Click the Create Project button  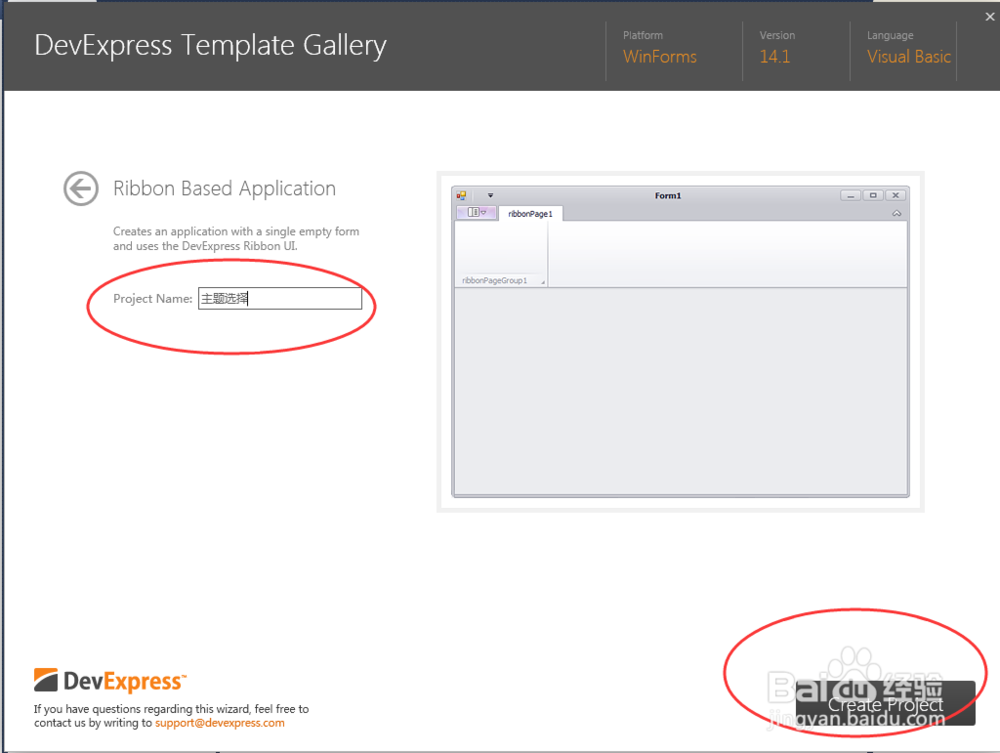pyautogui.click(x=885, y=703)
